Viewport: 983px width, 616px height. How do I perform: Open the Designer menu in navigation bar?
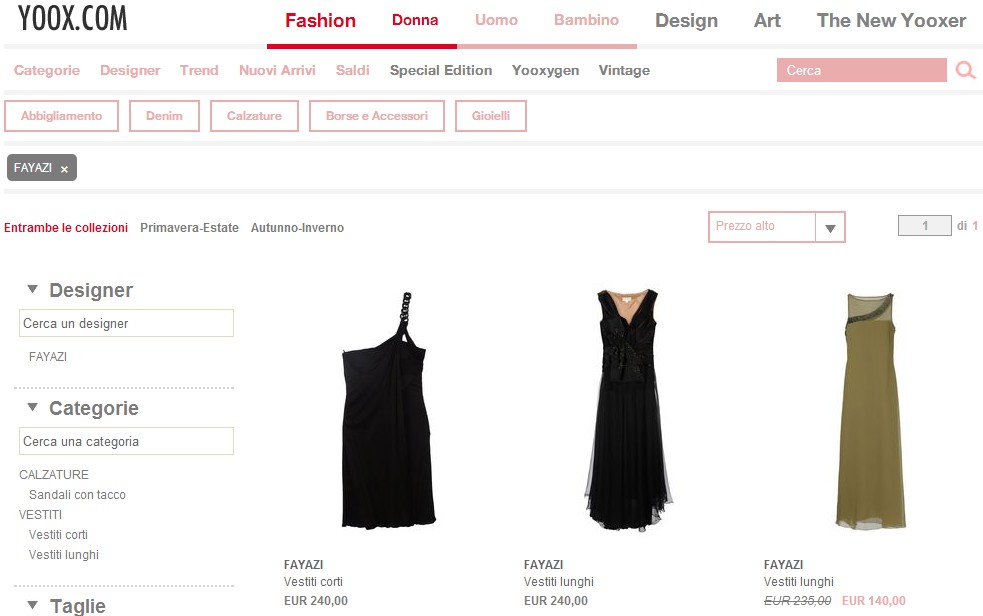(130, 70)
